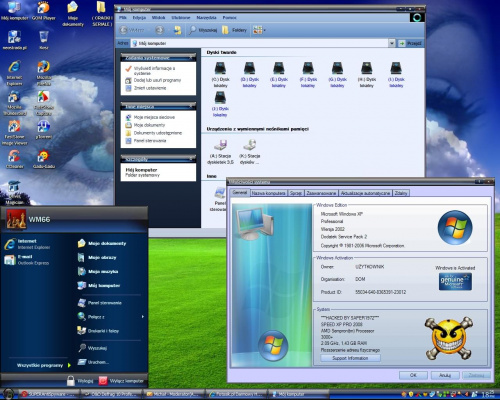Switch to the Nazwa komputera tab
Image resolution: width=500 pixels, height=400 pixels.
pos(268,193)
